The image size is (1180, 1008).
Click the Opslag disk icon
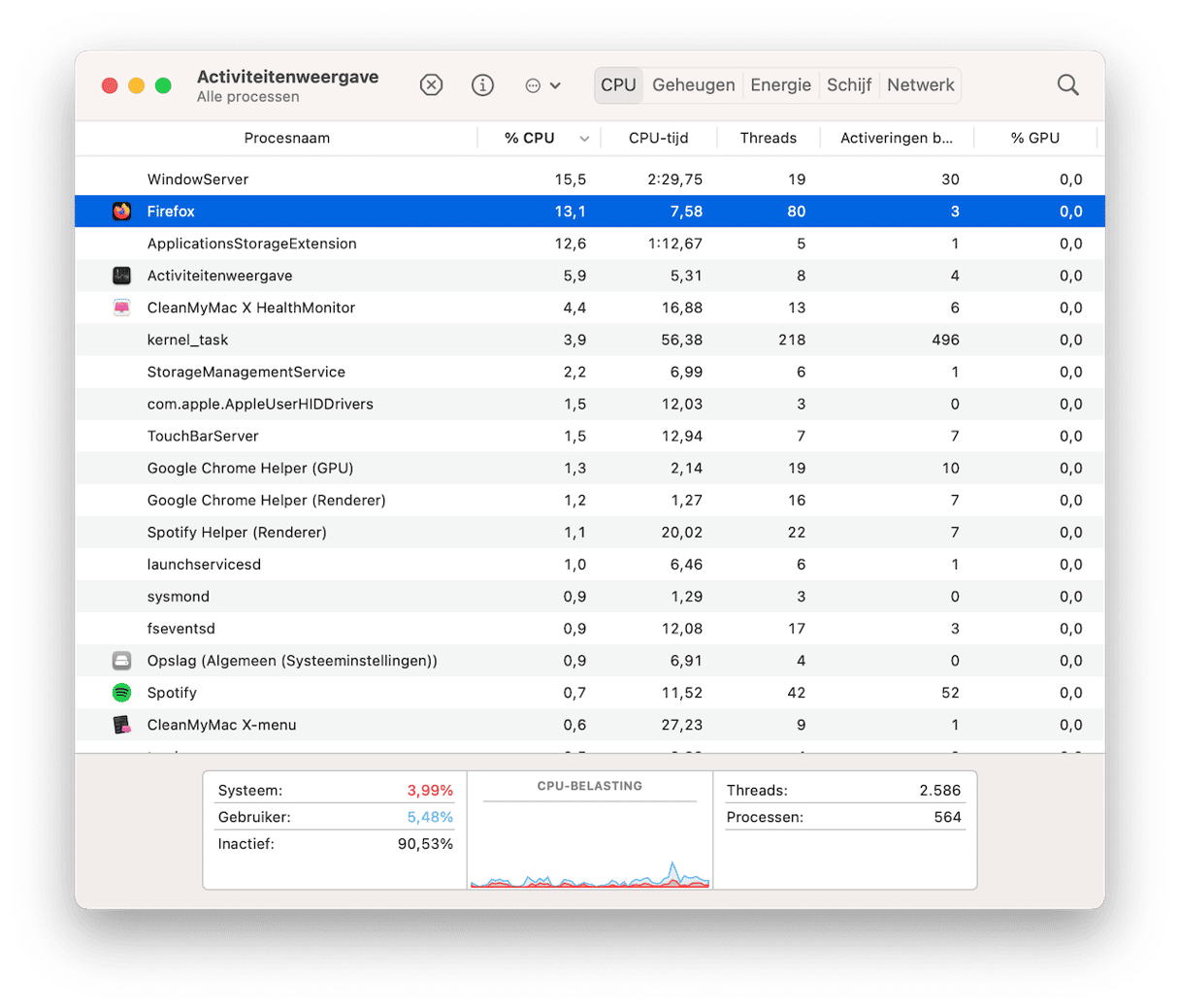121,661
